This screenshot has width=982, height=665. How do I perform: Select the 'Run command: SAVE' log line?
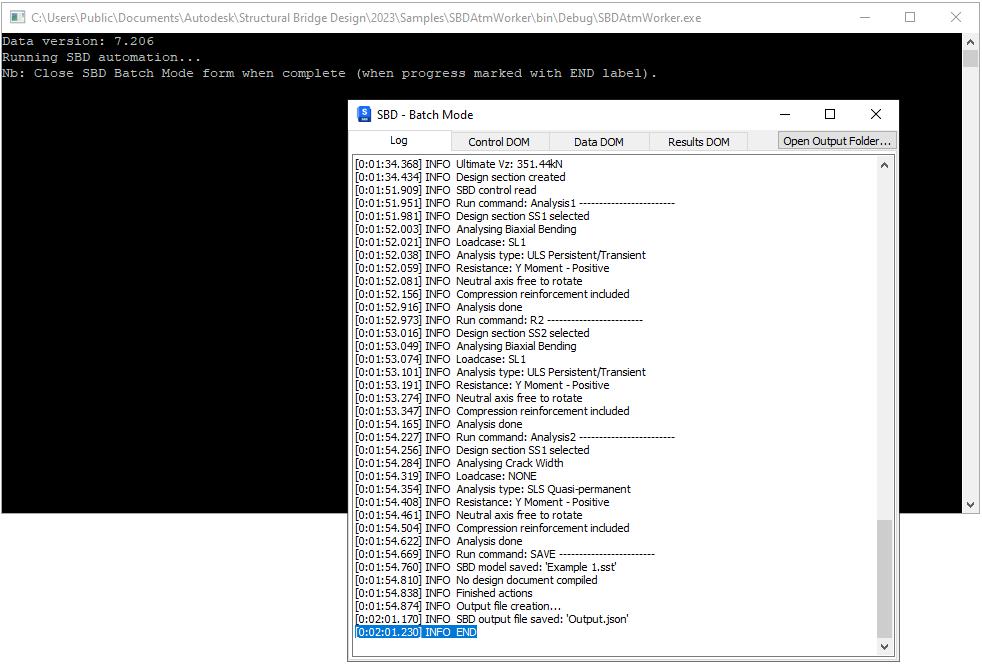click(505, 554)
